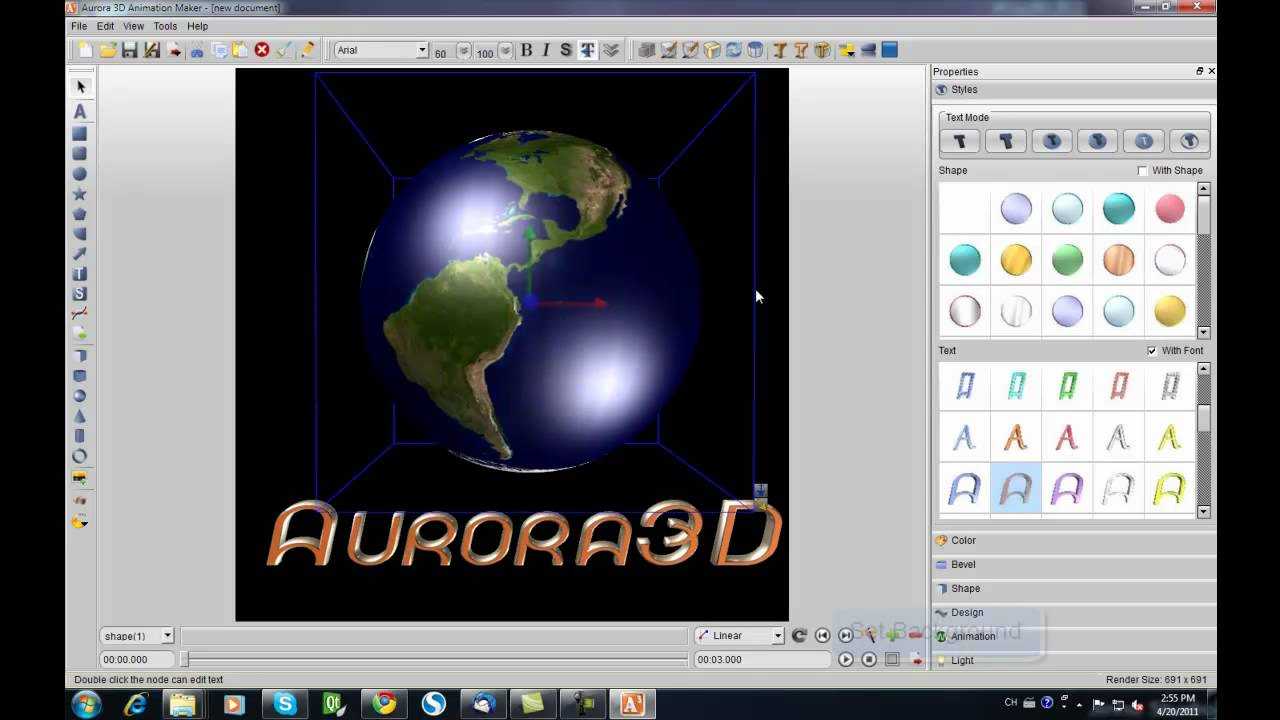The image size is (1280, 720).
Task: Choose the rectangle shape tool
Action: tap(80, 133)
